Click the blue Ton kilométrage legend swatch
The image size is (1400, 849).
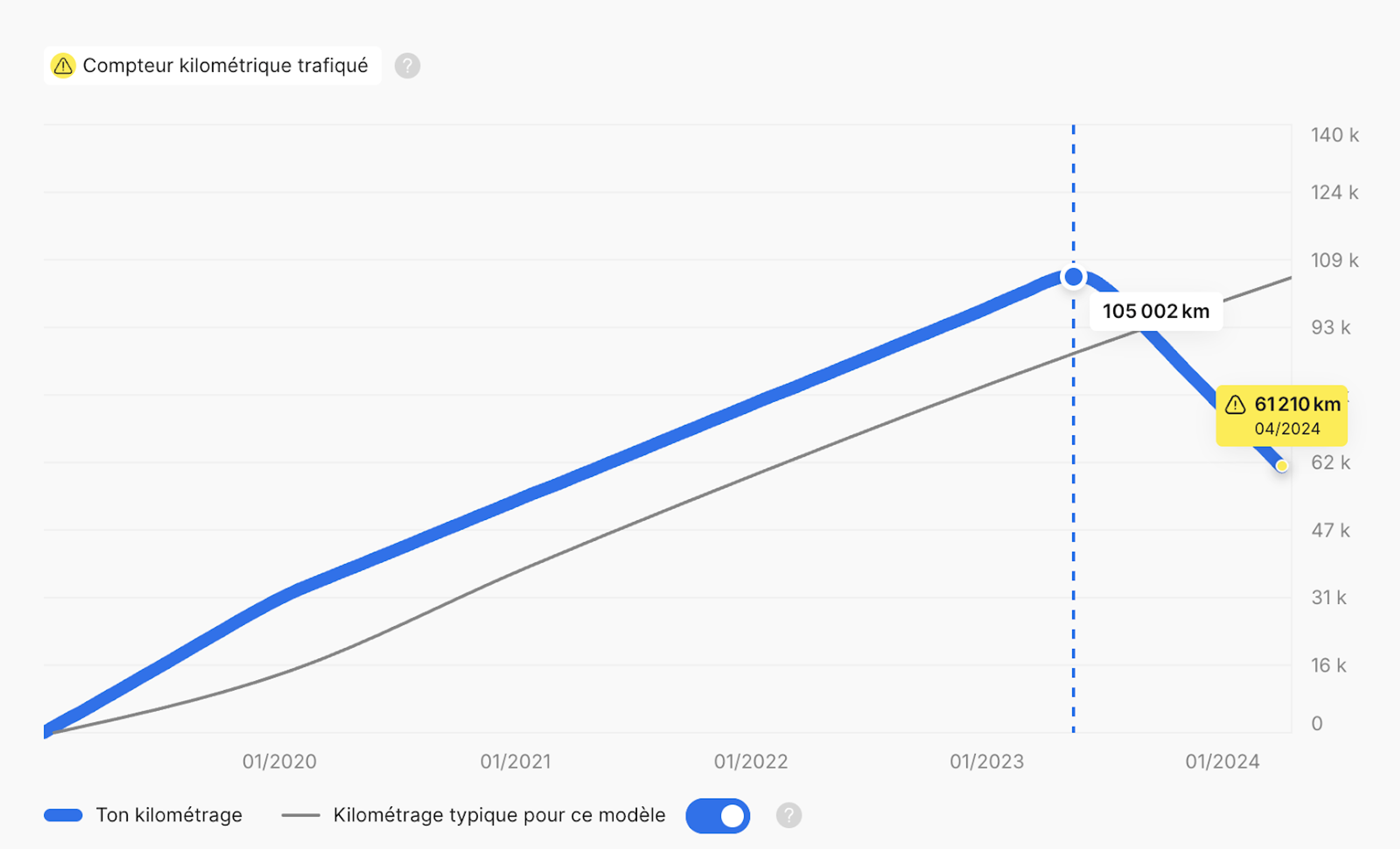tap(63, 815)
